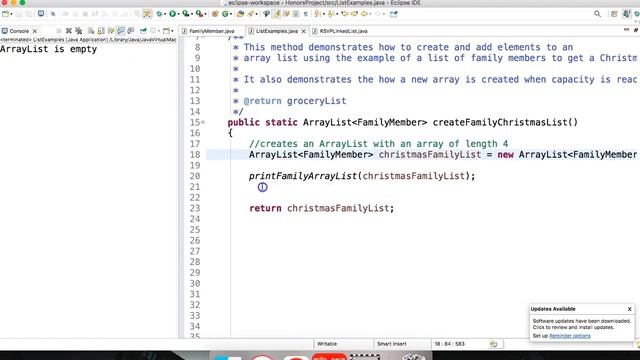Click the Writable status bar field
Screen dimensions: 640x360
(x=327, y=344)
